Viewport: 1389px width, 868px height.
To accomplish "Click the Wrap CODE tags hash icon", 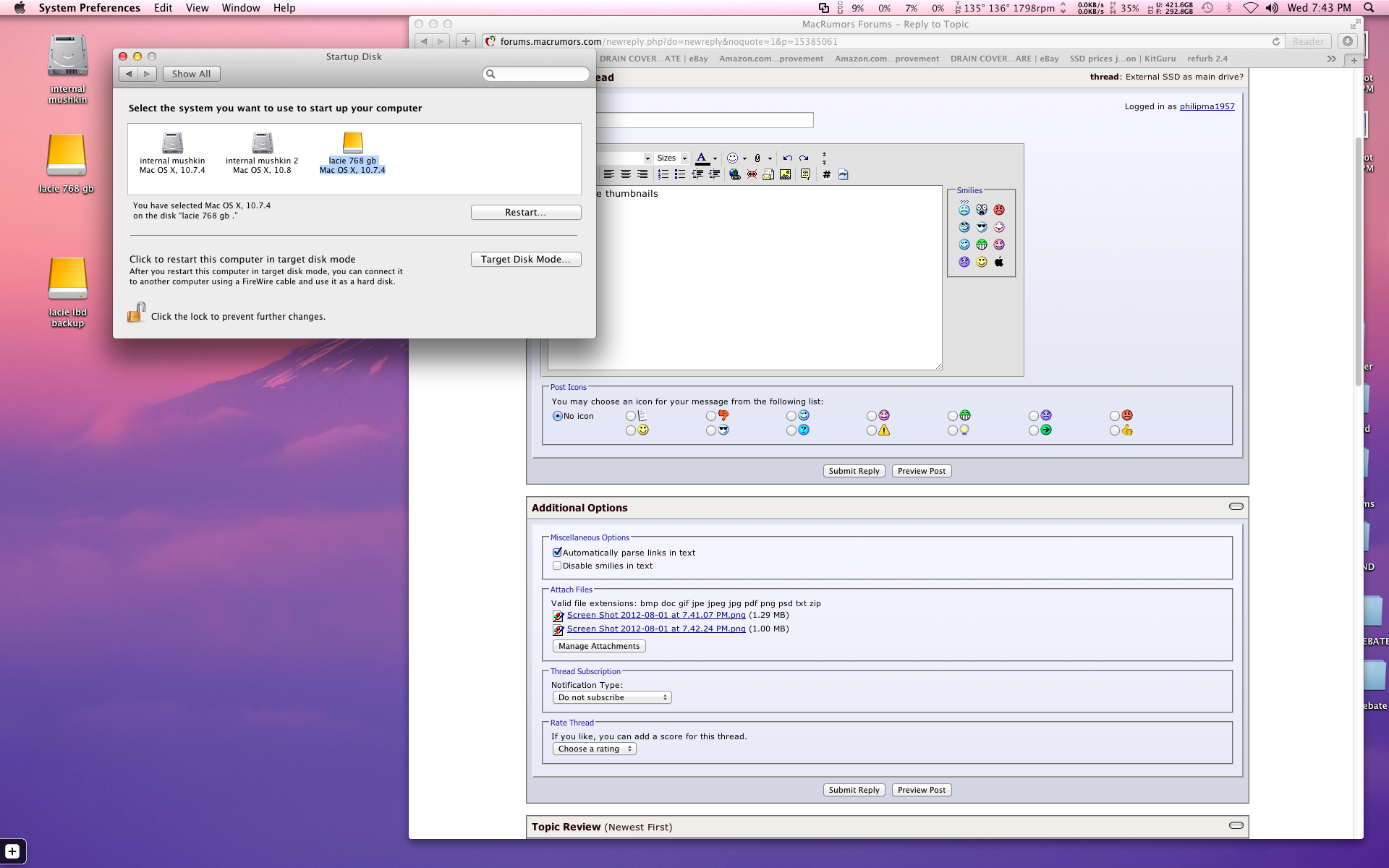I will tap(826, 174).
